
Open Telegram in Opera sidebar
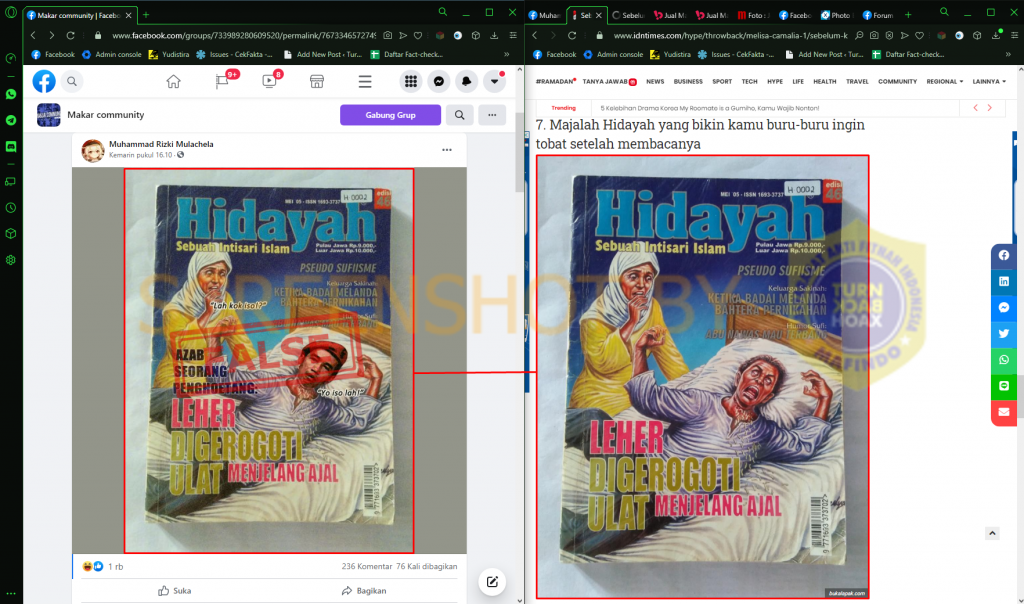click(11, 120)
